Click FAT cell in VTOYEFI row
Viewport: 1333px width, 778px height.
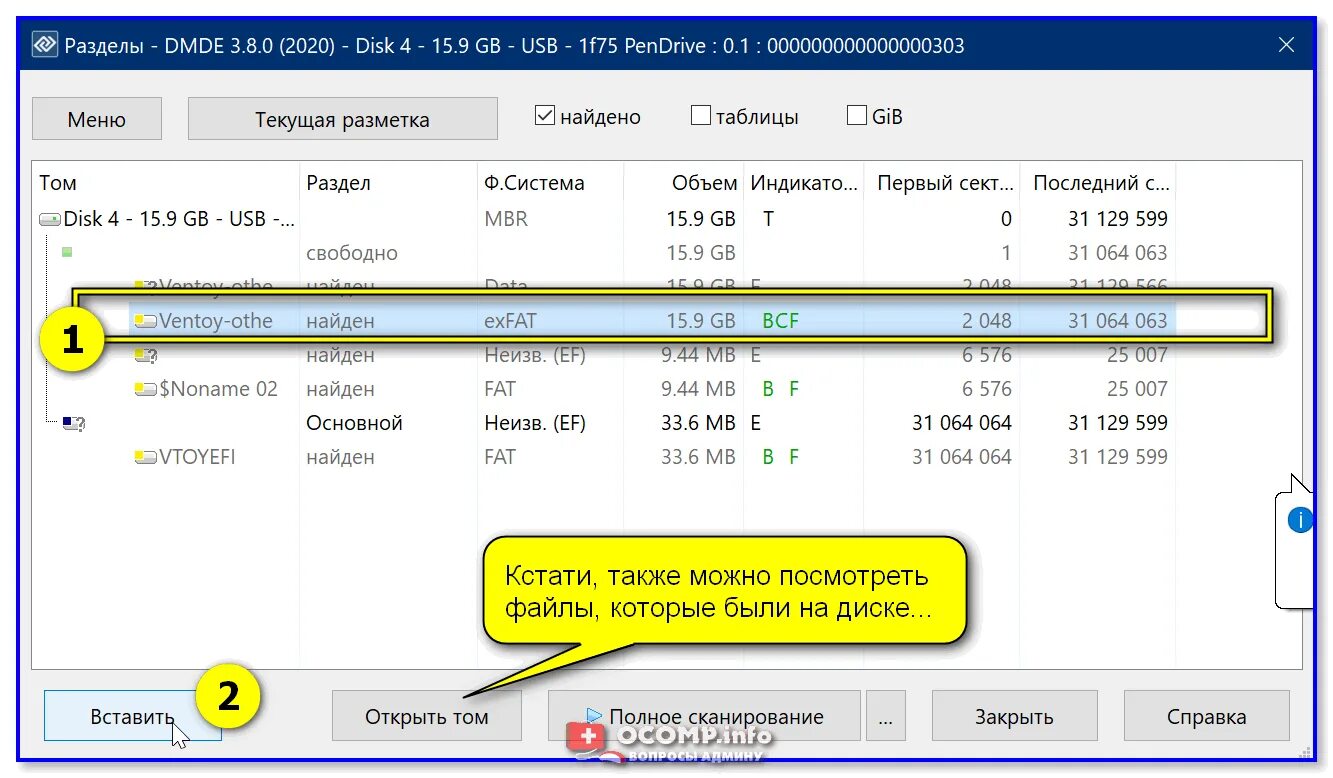coord(500,457)
